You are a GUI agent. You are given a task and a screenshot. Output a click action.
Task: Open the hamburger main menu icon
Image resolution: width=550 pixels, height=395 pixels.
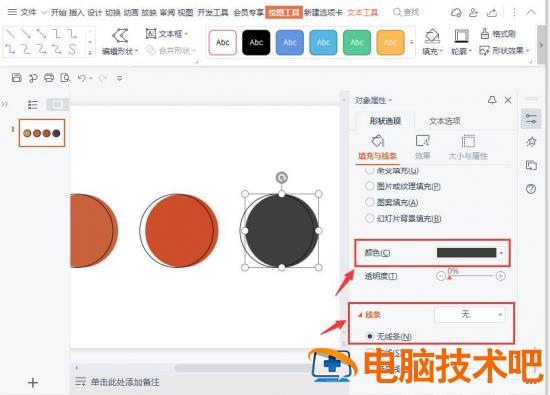[12, 12]
